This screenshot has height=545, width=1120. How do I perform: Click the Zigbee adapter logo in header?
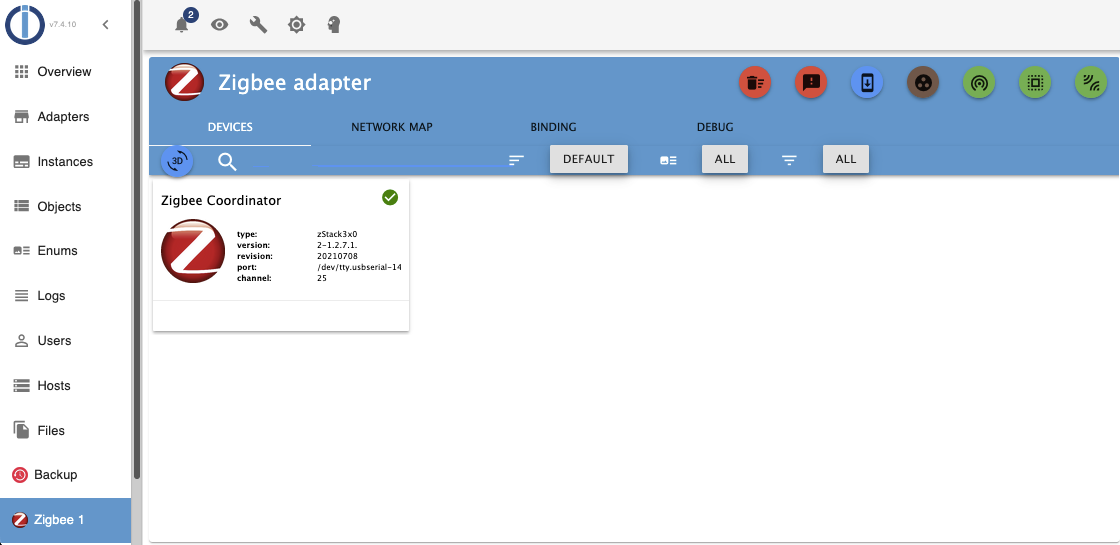184,83
